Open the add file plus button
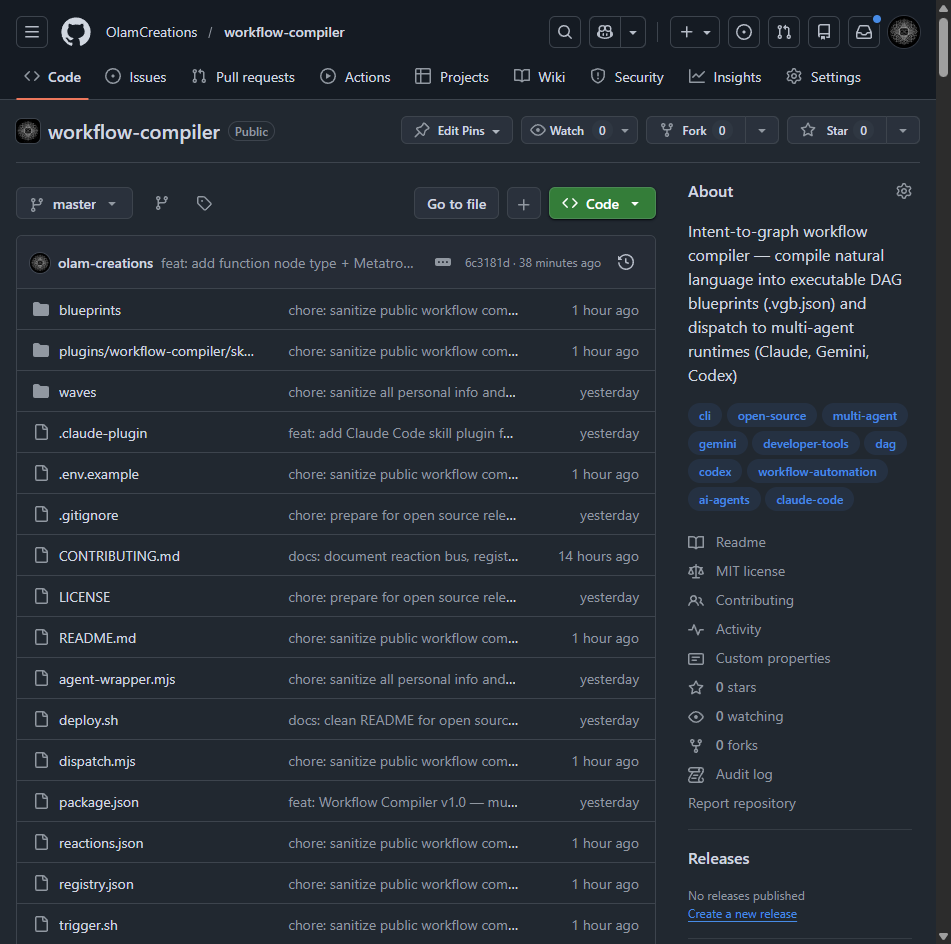Image resolution: width=951 pixels, height=944 pixels. tap(523, 203)
